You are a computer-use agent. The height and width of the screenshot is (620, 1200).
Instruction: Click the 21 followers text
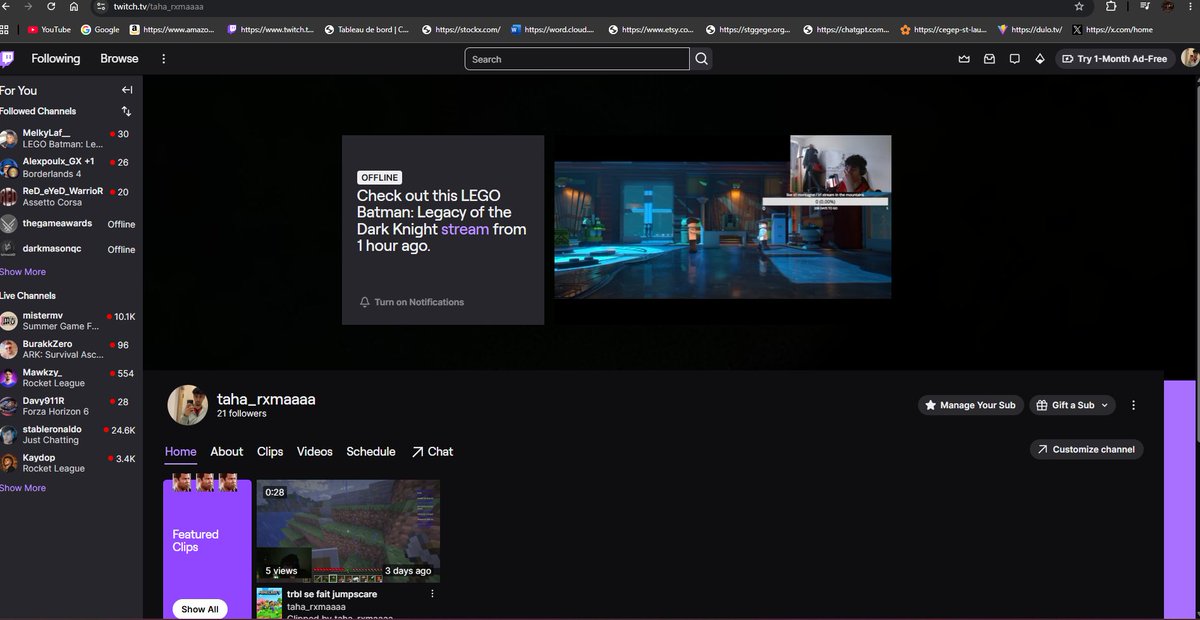pyautogui.click(x=242, y=413)
